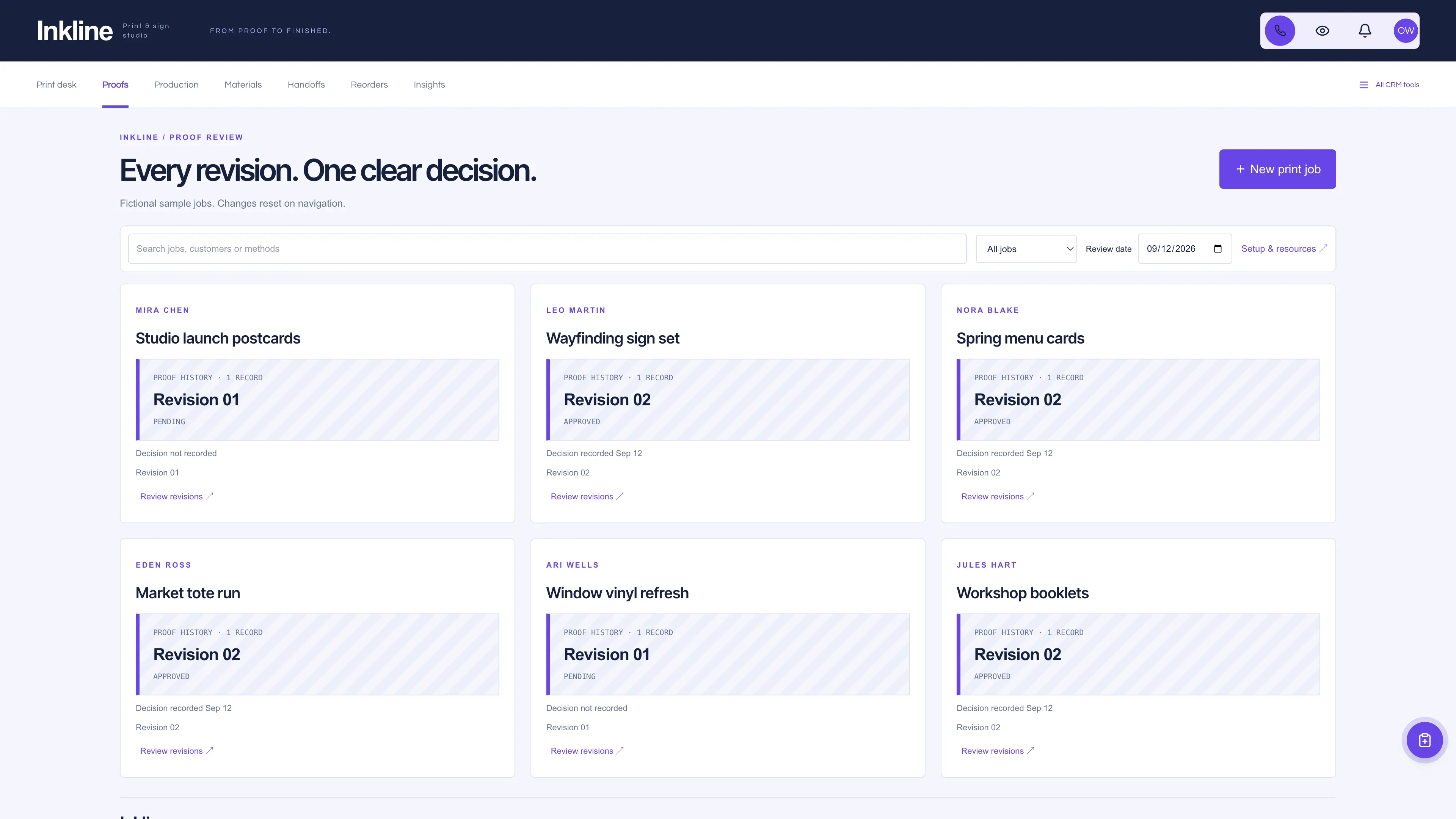Select the Proofs tab

(115, 85)
